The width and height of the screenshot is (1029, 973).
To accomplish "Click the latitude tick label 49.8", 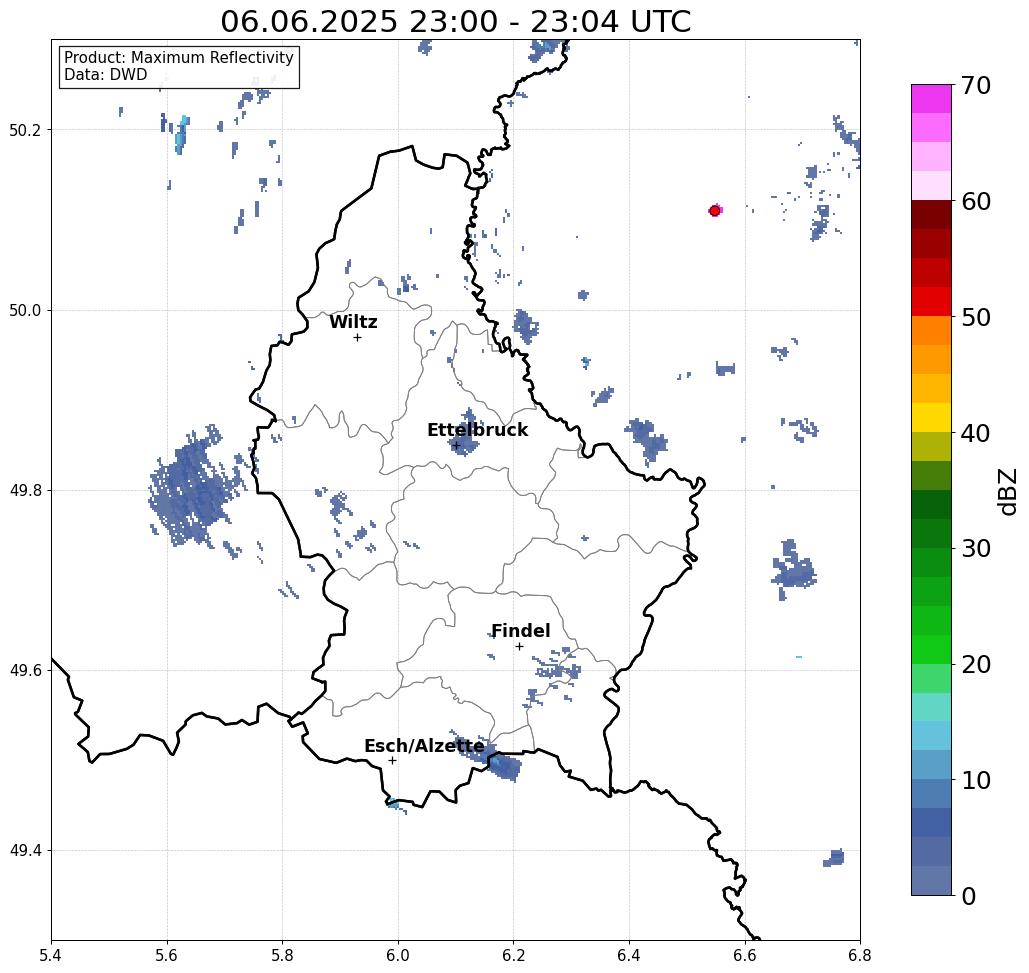I will pyautogui.click(x=24, y=491).
